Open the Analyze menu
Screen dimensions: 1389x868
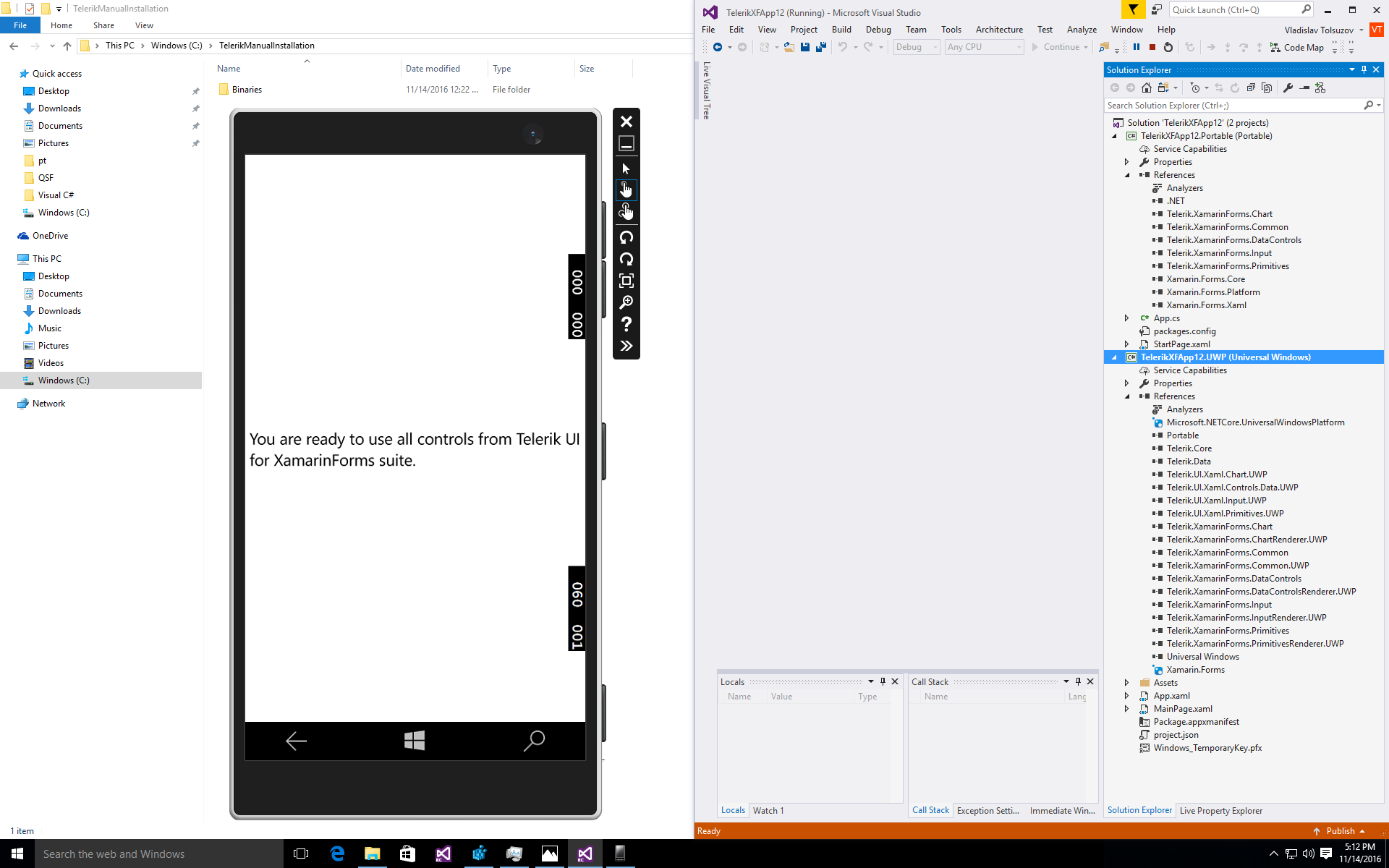(x=1082, y=30)
